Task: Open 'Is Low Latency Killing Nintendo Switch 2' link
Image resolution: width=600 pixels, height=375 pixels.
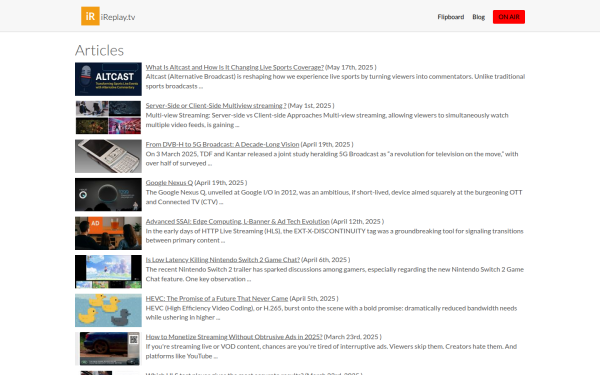Action: click(223, 260)
